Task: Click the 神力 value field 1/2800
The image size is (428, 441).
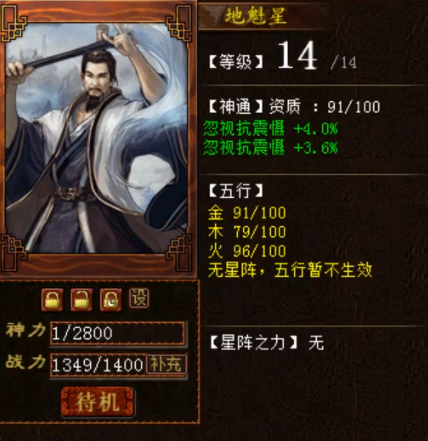Action: pos(117,333)
